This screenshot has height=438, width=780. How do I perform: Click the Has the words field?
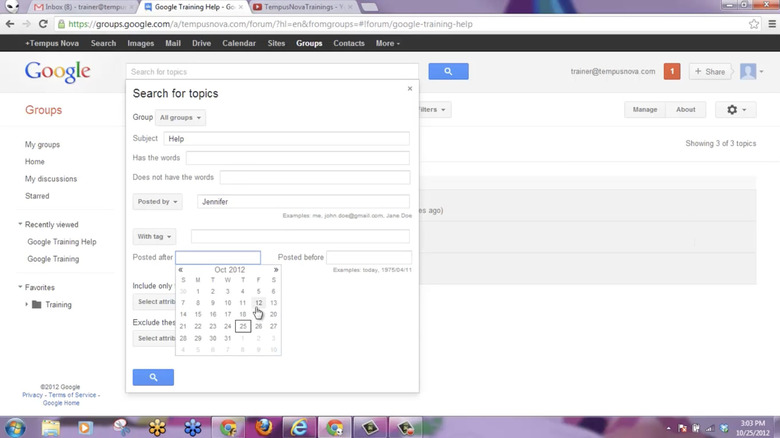[x=297, y=158]
